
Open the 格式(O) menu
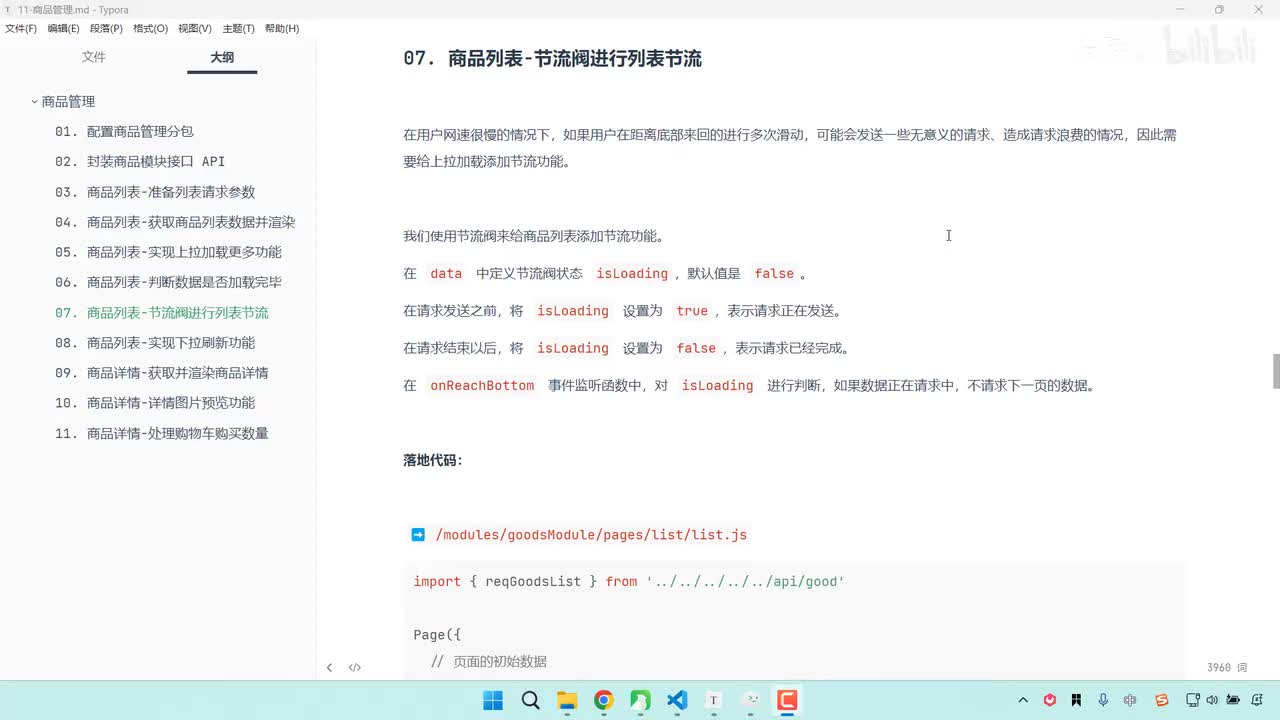[150, 28]
